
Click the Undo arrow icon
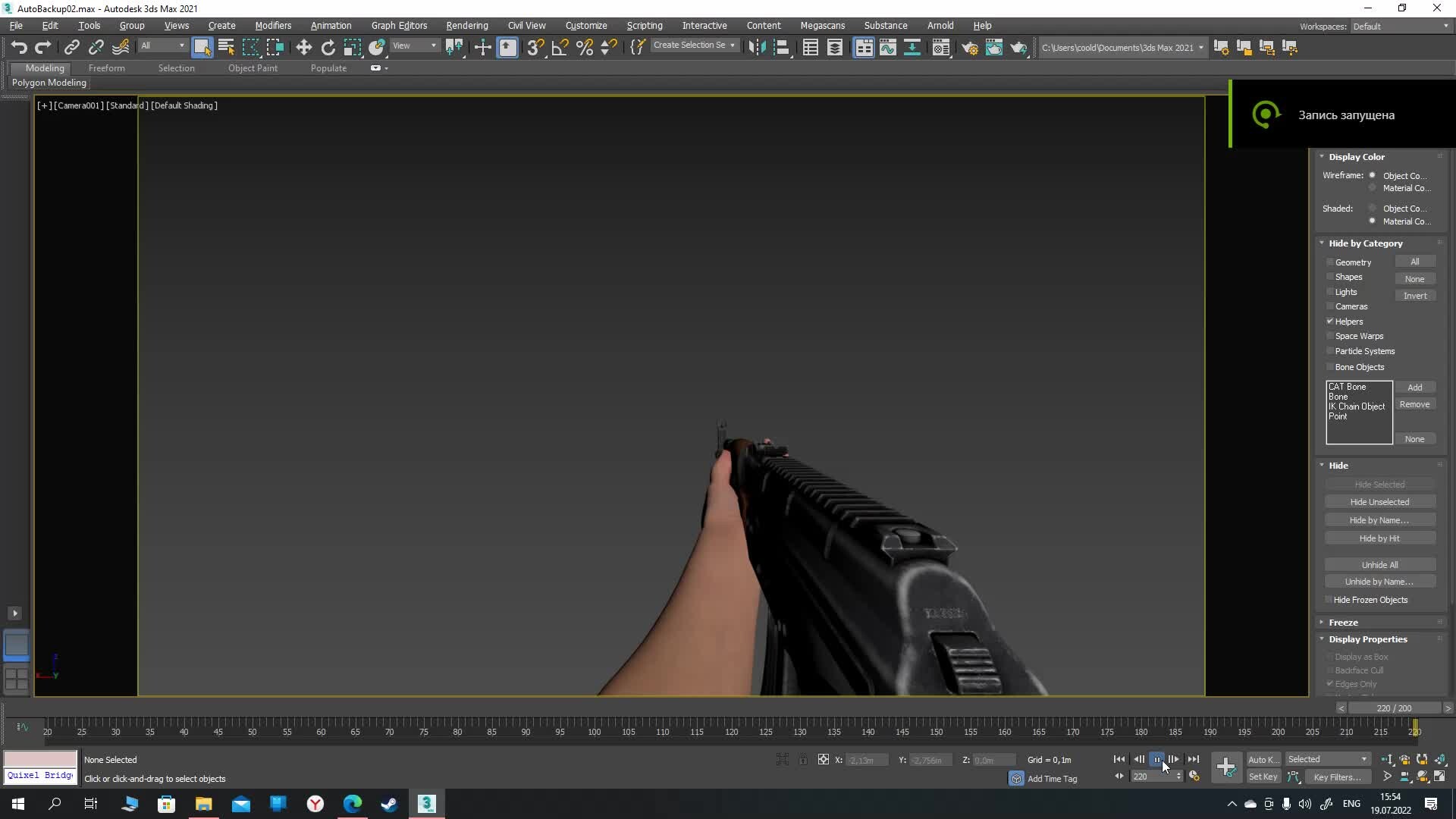click(19, 48)
